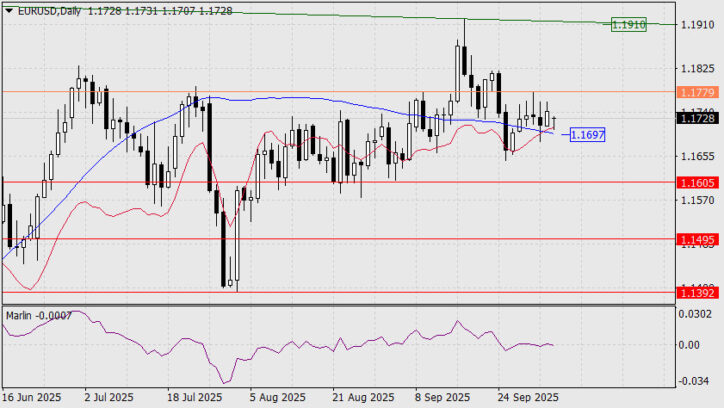Click the 1.1655 value on price axis
The height and width of the screenshot is (408, 724).
pos(696,157)
